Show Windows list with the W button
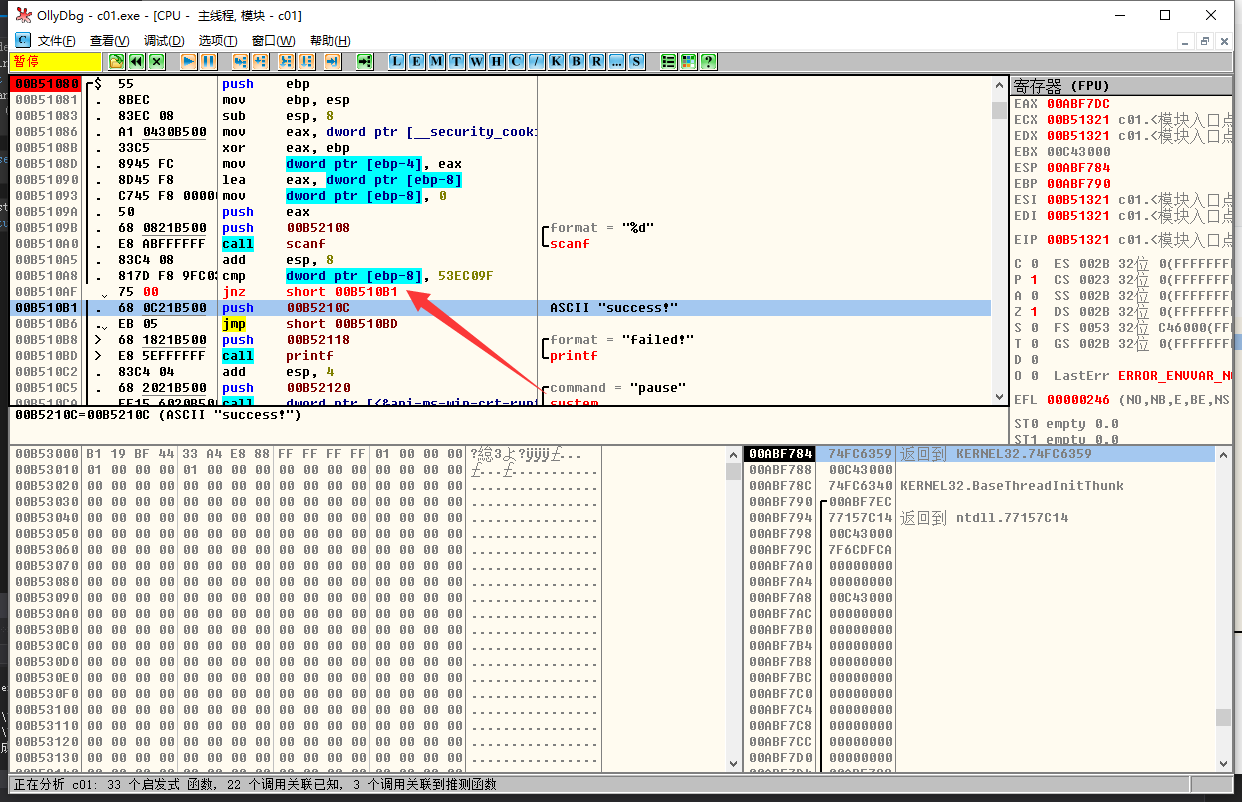 pos(476,61)
